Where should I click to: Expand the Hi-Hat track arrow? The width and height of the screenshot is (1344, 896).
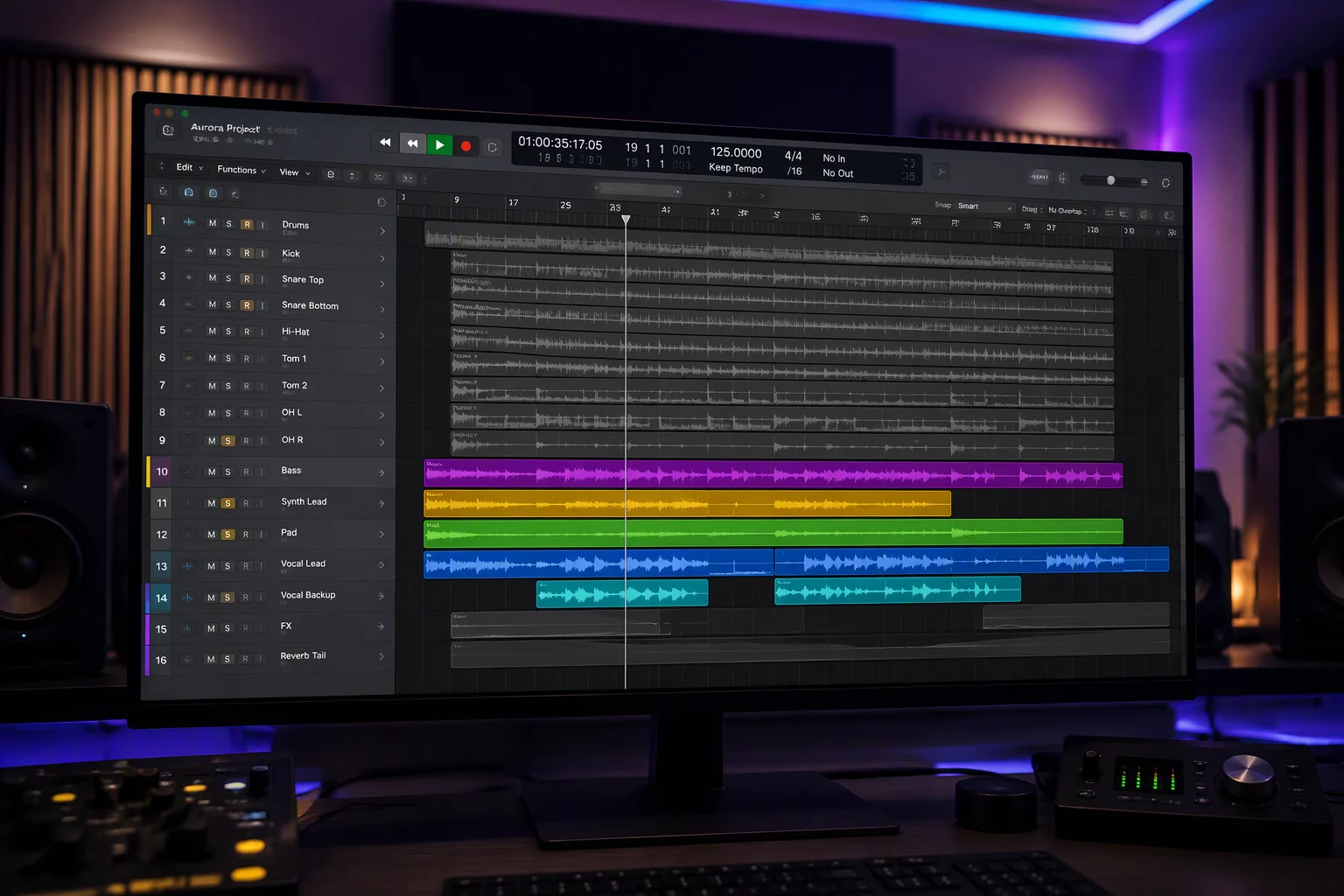click(382, 335)
